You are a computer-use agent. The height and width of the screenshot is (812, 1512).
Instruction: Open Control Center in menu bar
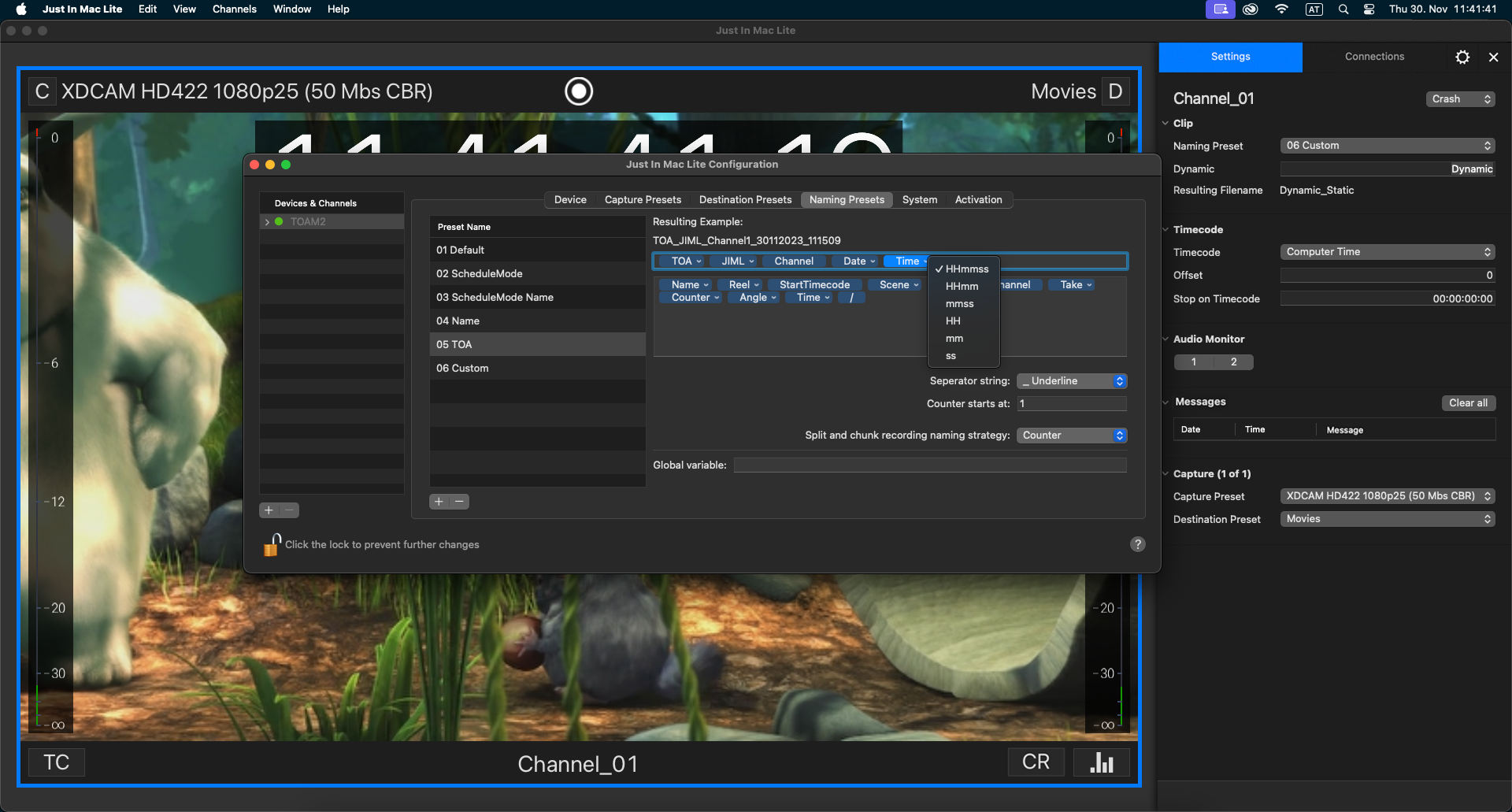point(1369,9)
